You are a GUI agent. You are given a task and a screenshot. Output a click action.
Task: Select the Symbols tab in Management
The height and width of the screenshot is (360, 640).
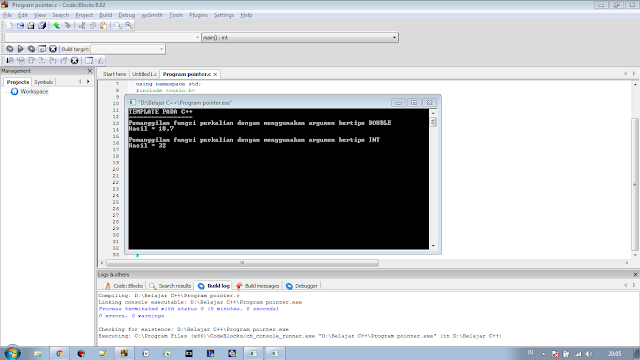[x=43, y=82]
